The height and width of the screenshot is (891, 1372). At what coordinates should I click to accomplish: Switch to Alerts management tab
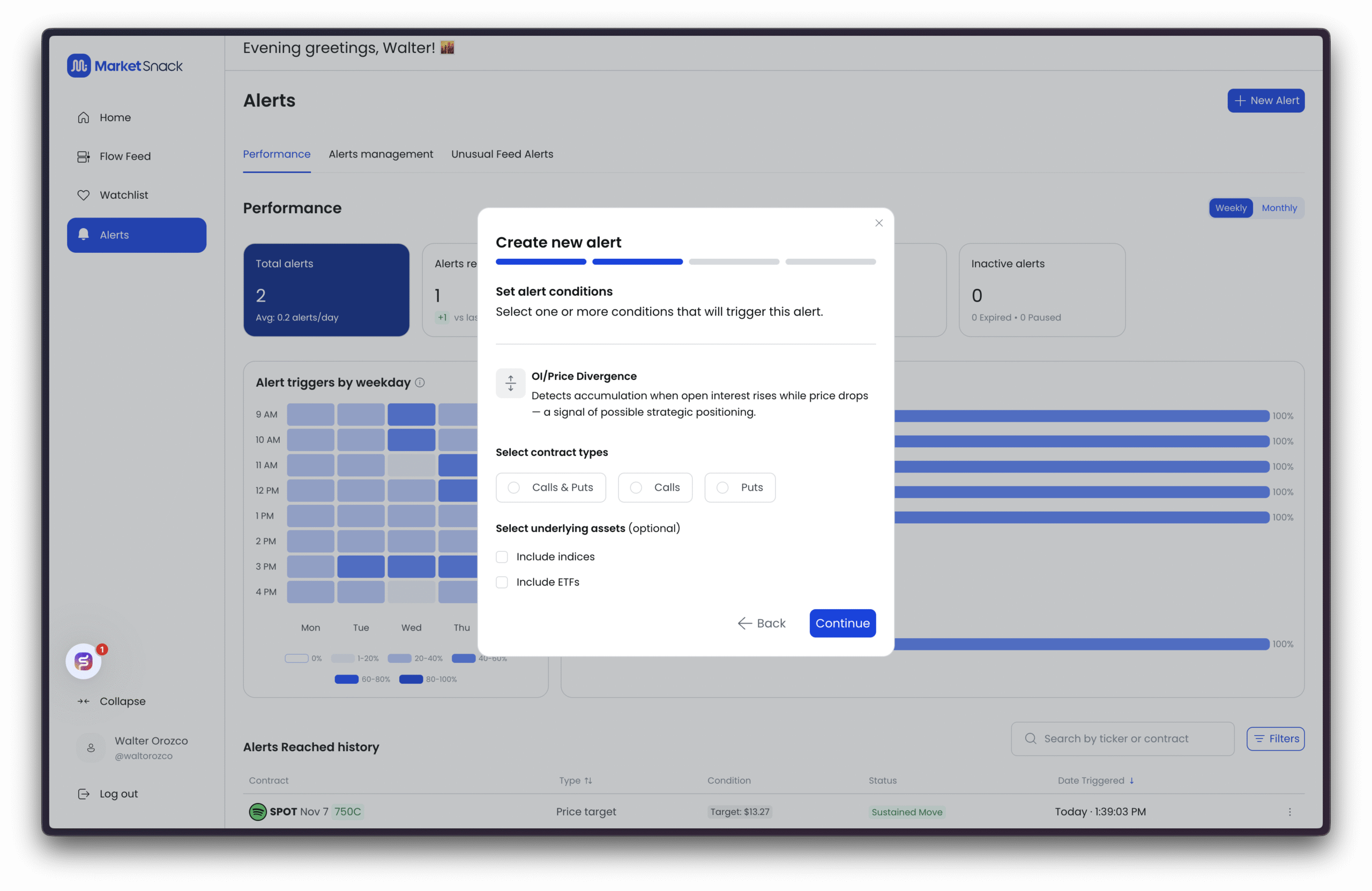(381, 154)
